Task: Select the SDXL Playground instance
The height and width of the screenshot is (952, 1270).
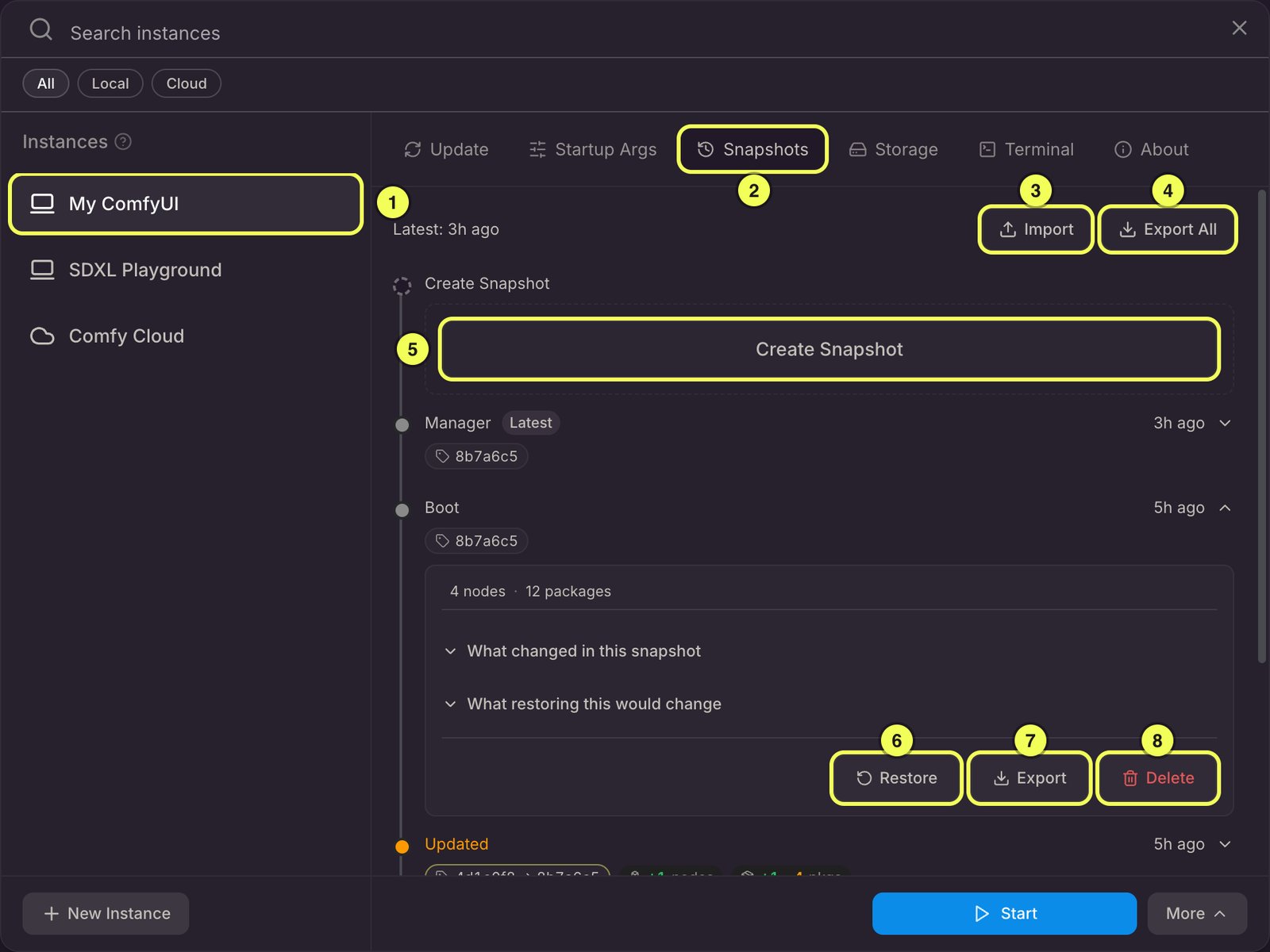Action: [x=186, y=270]
